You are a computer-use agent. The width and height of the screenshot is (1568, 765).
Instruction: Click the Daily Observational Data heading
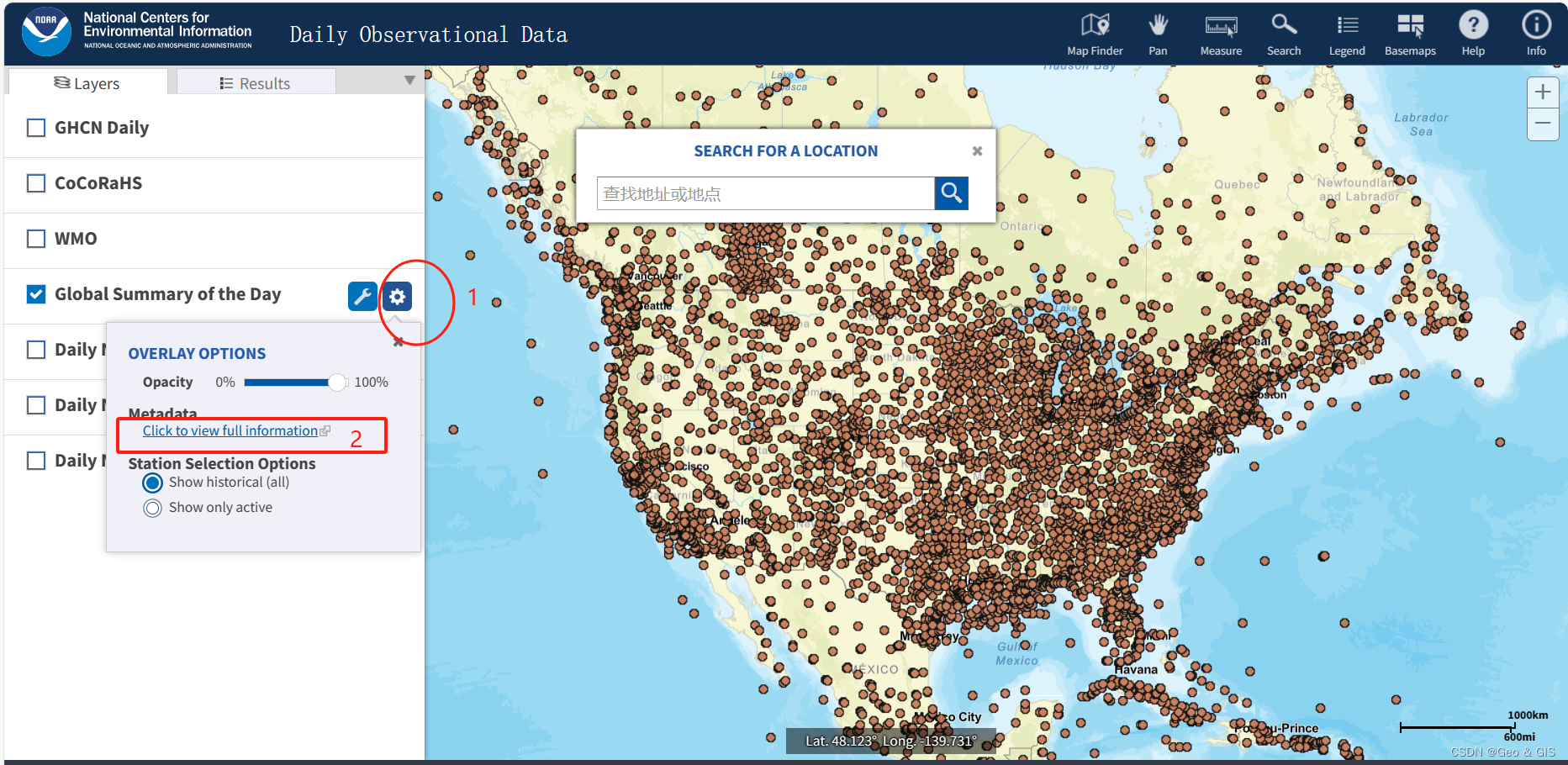[x=429, y=34]
